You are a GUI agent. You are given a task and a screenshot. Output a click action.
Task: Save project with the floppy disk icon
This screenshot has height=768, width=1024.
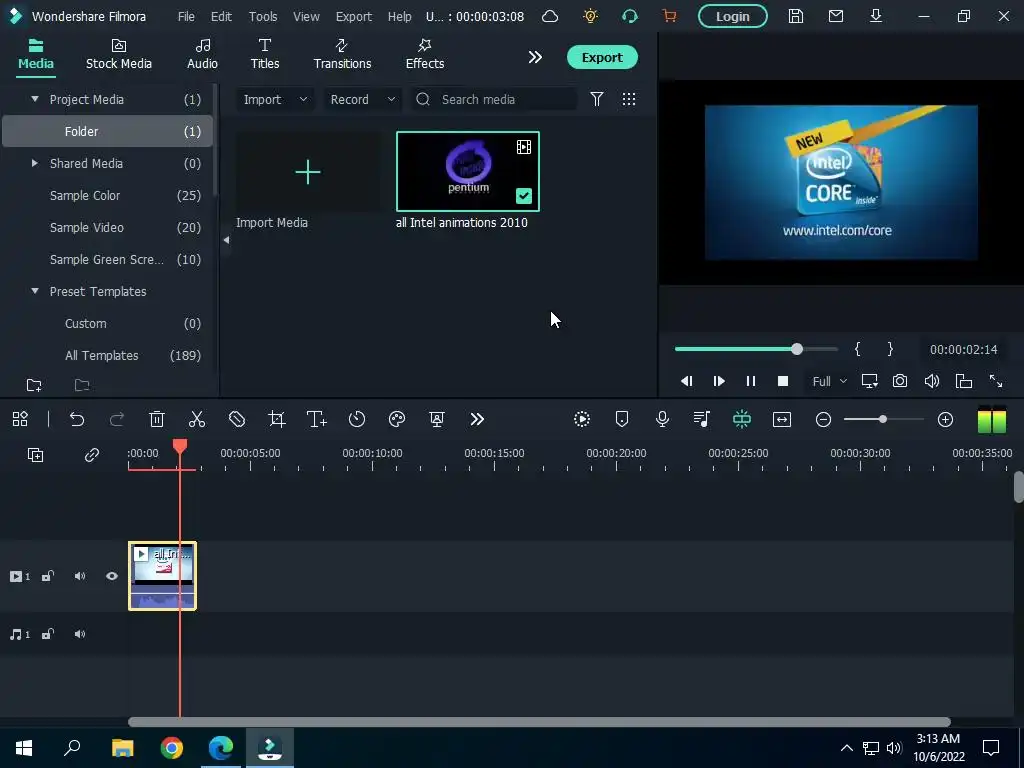tap(795, 16)
